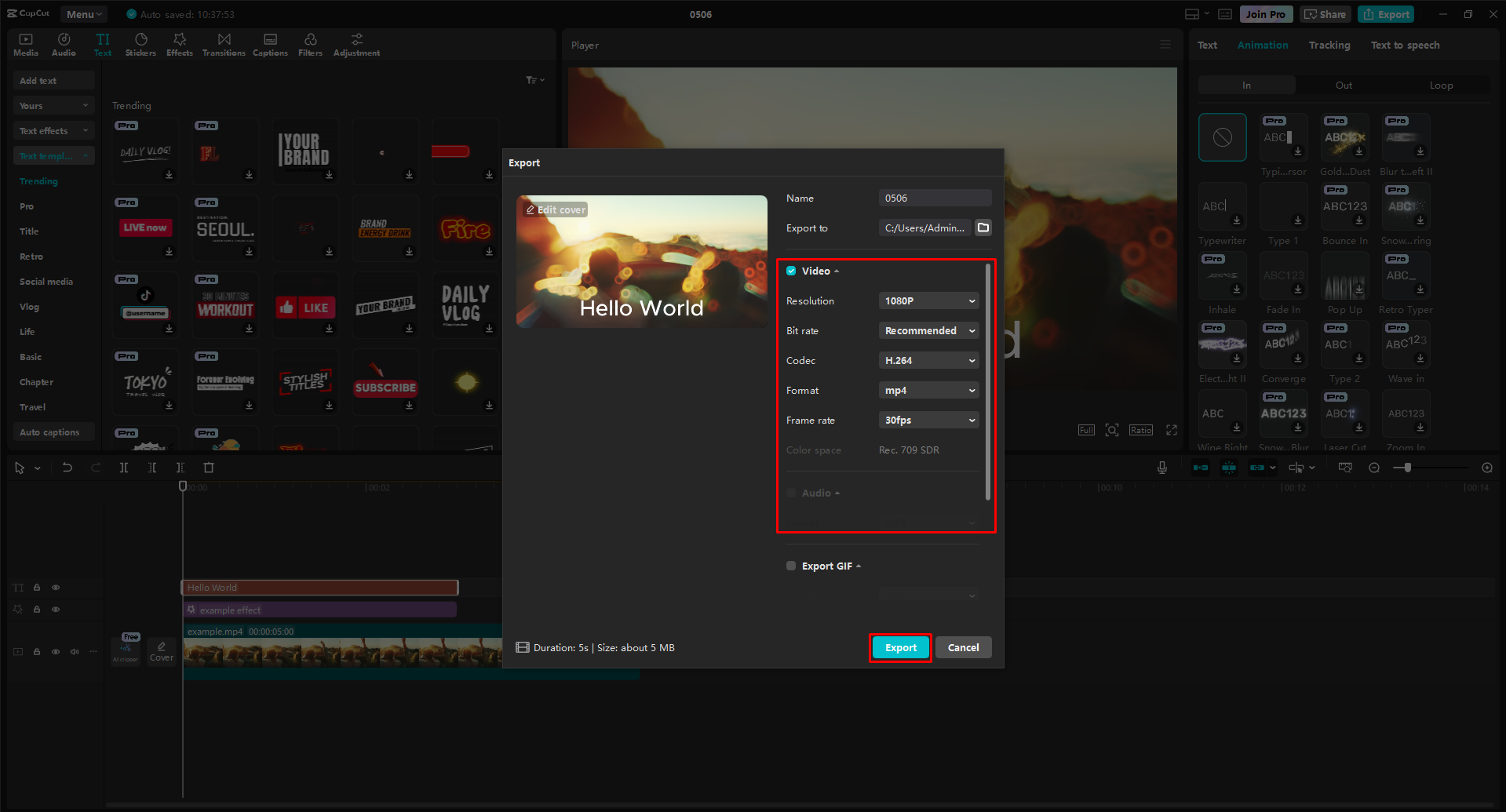Click the Join Pro button

click(1266, 14)
